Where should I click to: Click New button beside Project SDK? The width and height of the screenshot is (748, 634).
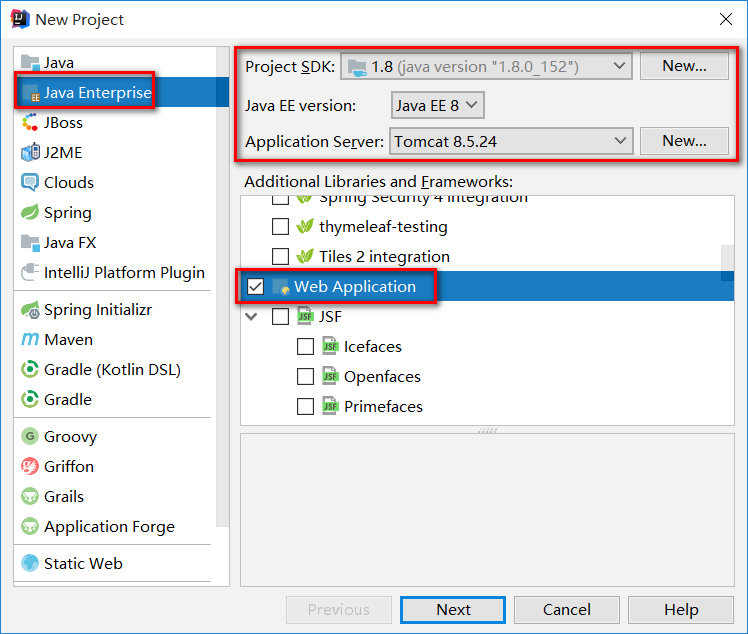[x=684, y=66]
